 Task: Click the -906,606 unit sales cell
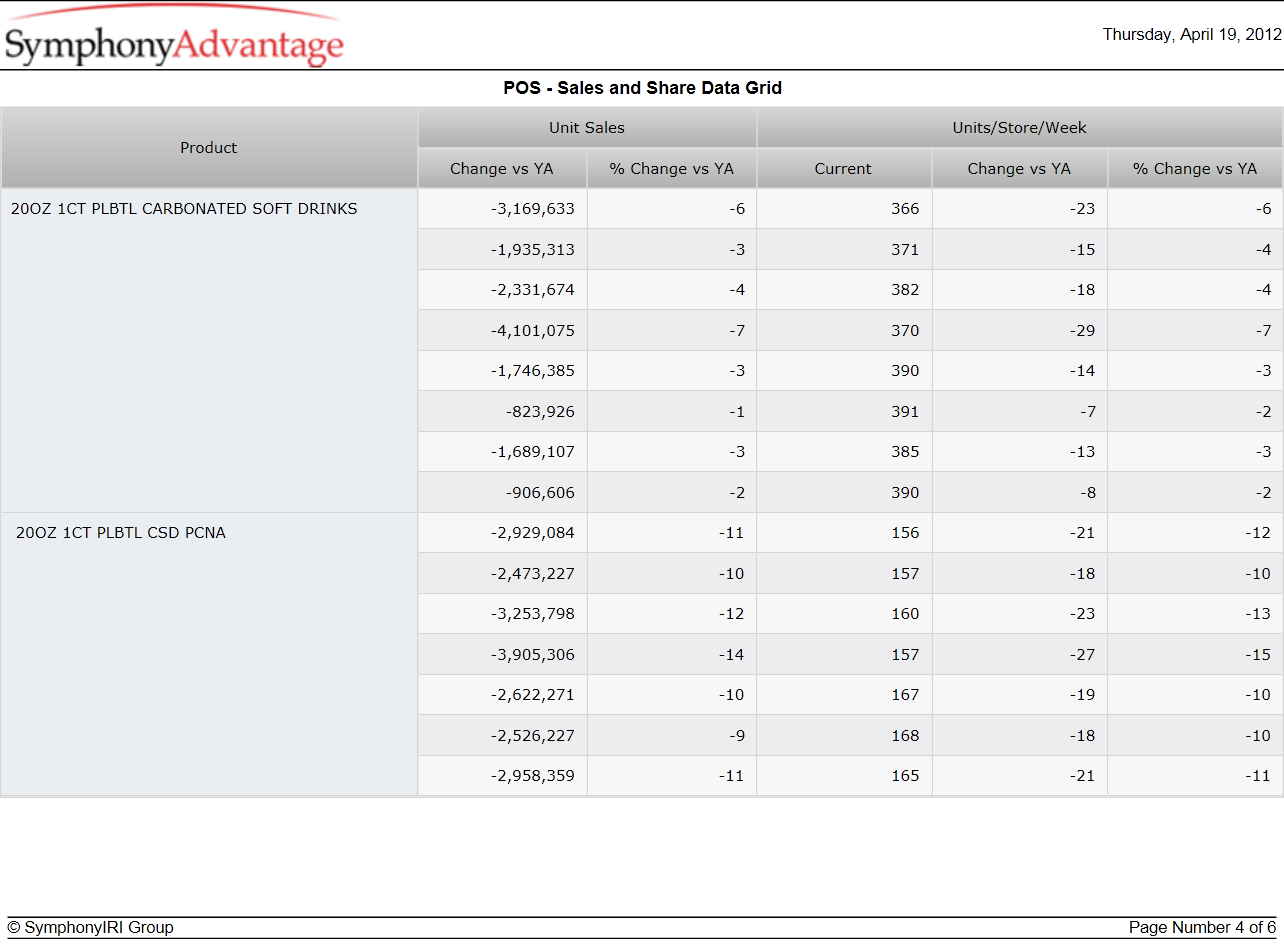(x=502, y=493)
